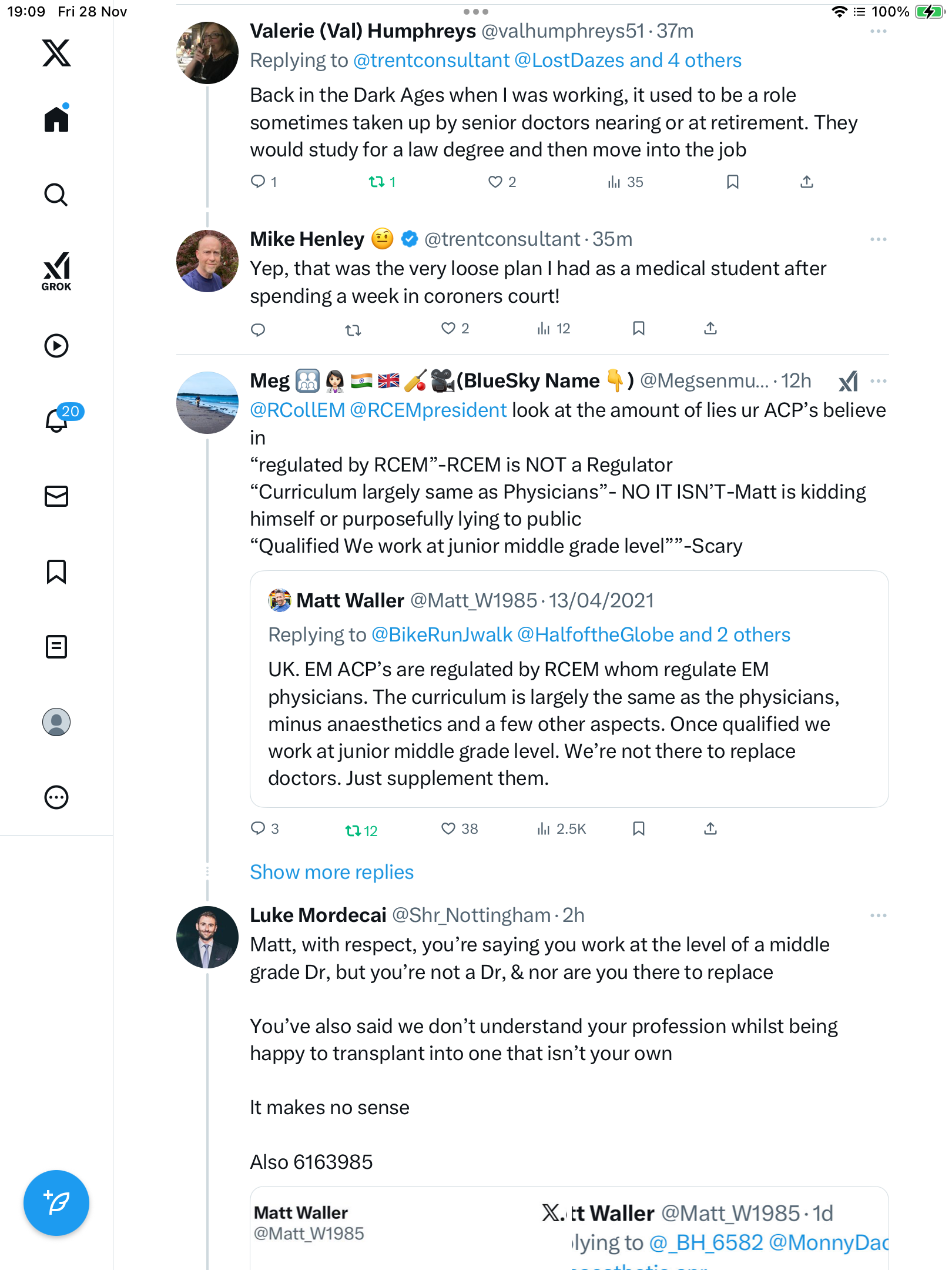Open the video tab in sidebar
This screenshot has height=1270, width=952.
56,346
